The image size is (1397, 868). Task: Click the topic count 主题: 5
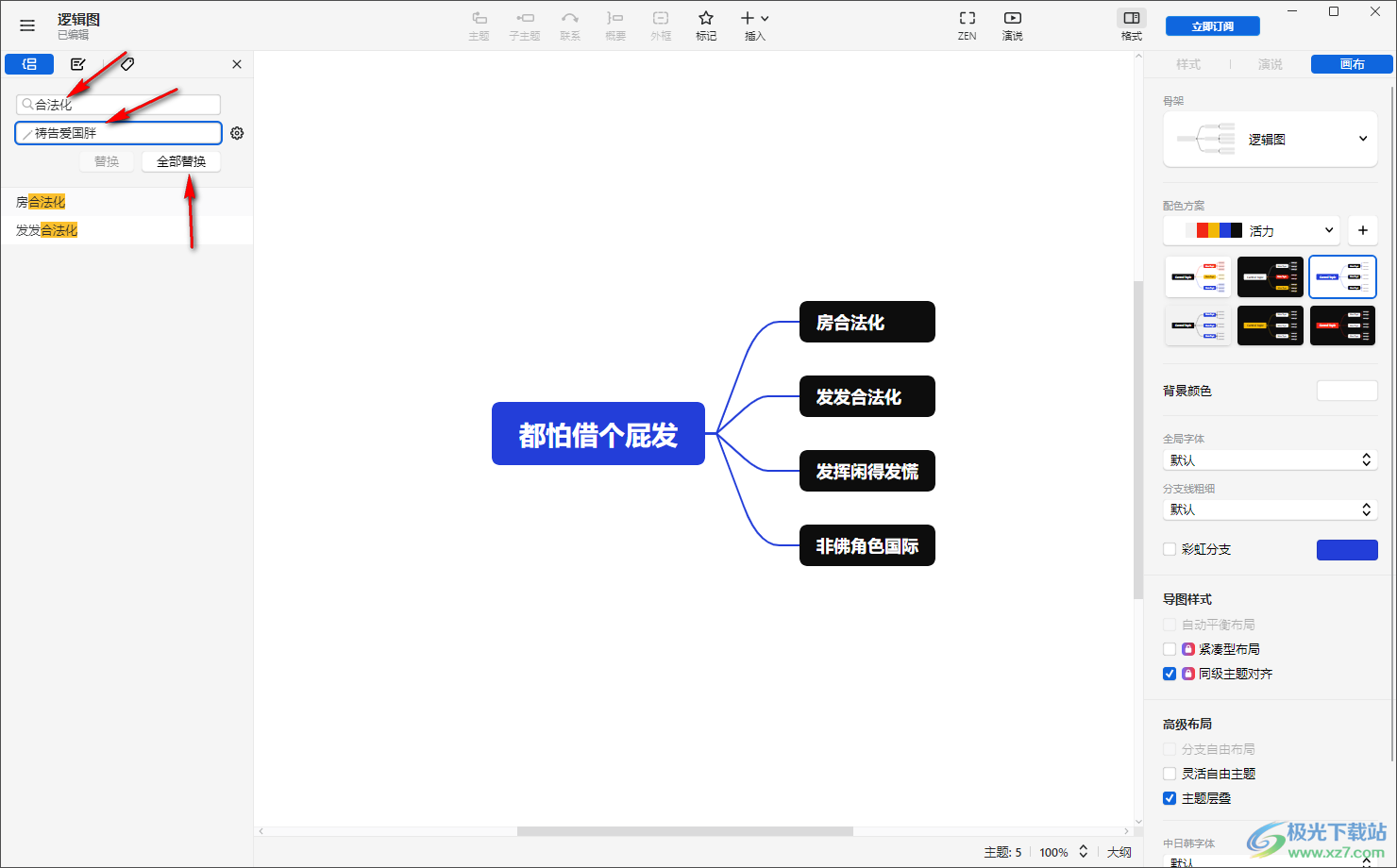[1002, 852]
